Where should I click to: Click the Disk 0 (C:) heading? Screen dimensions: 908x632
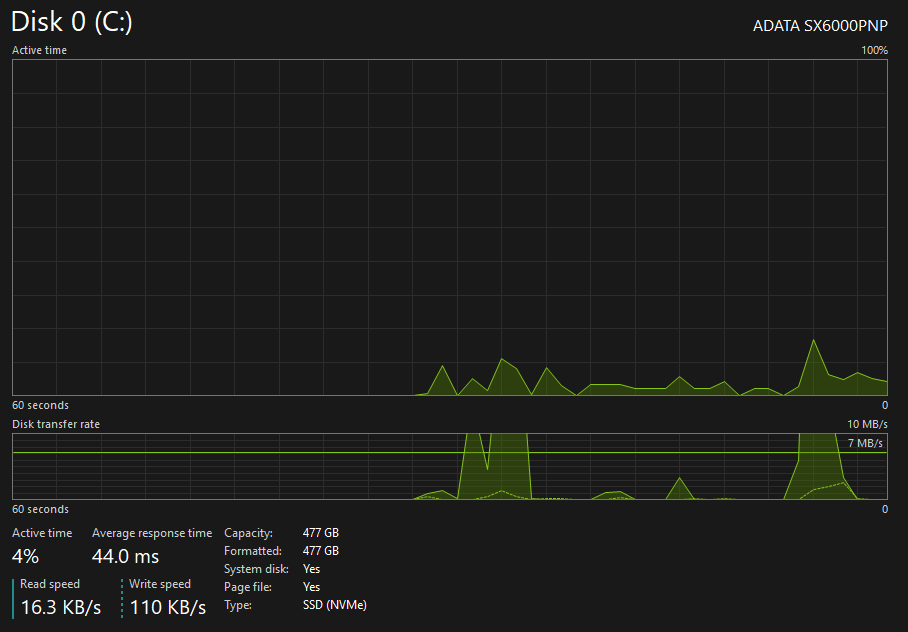point(72,22)
